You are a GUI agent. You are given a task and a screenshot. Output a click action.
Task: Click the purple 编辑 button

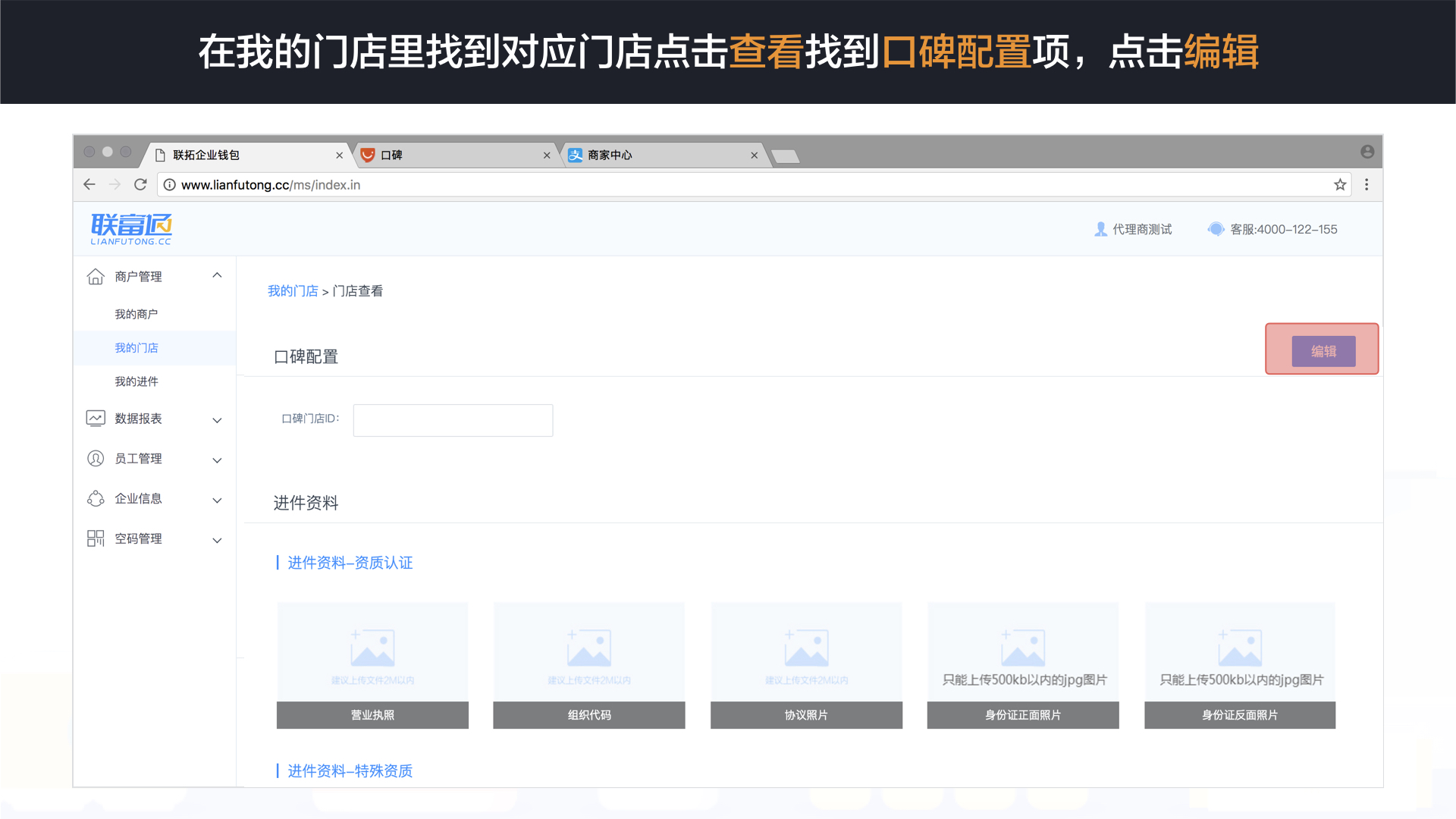(x=1323, y=351)
